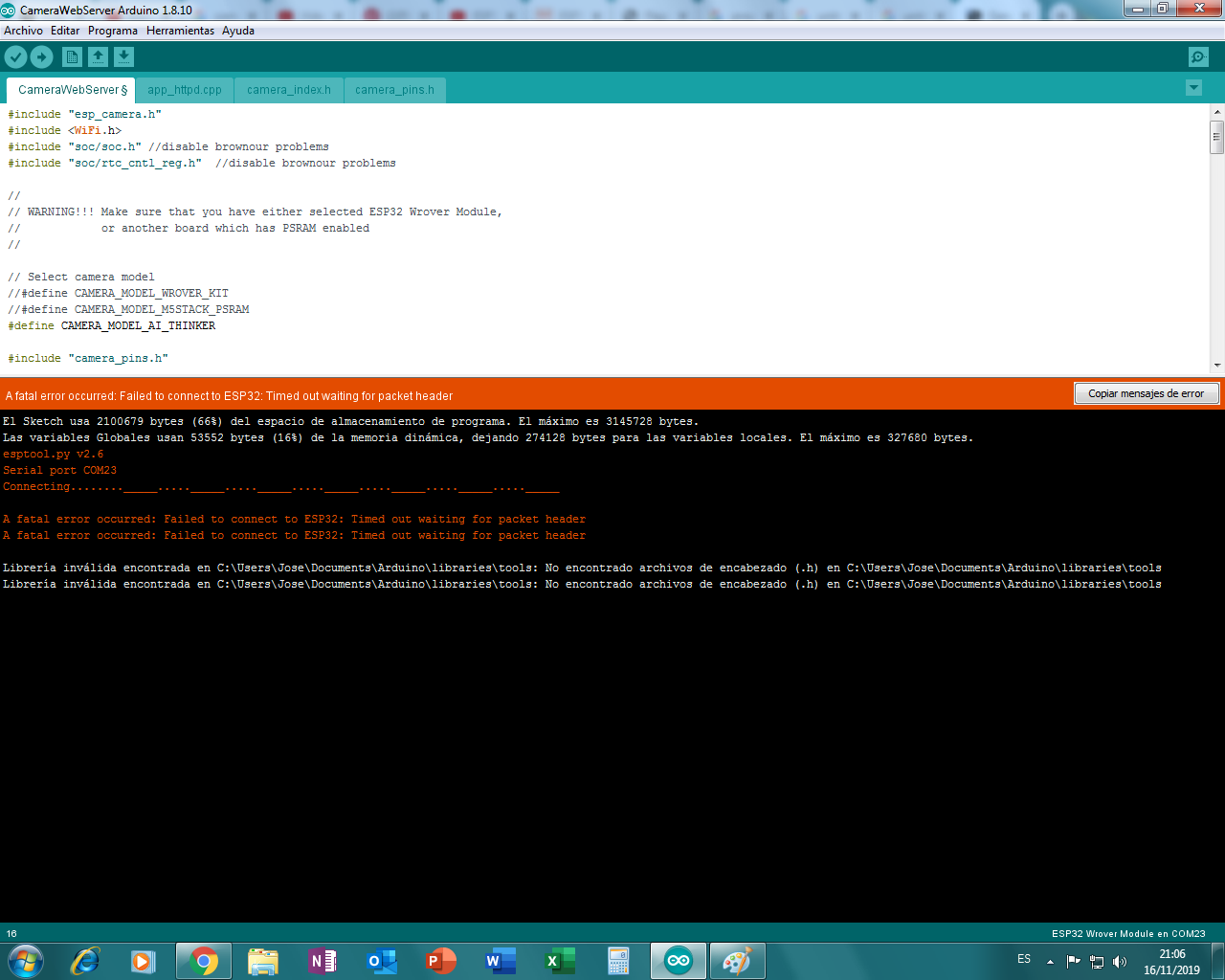
Task: Click editor scrollbar up arrow
Action: click(x=1217, y=112)
